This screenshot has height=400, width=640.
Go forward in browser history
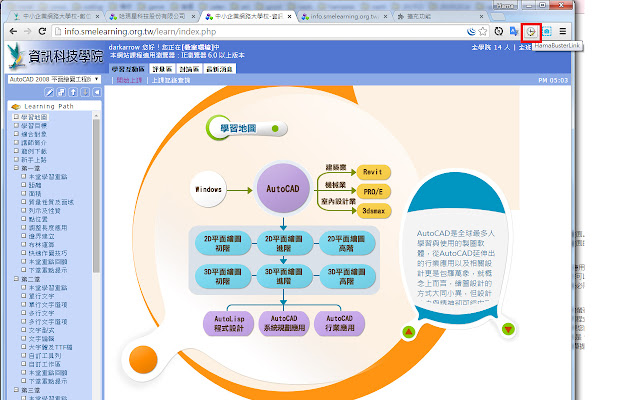(x=27, y=31)
